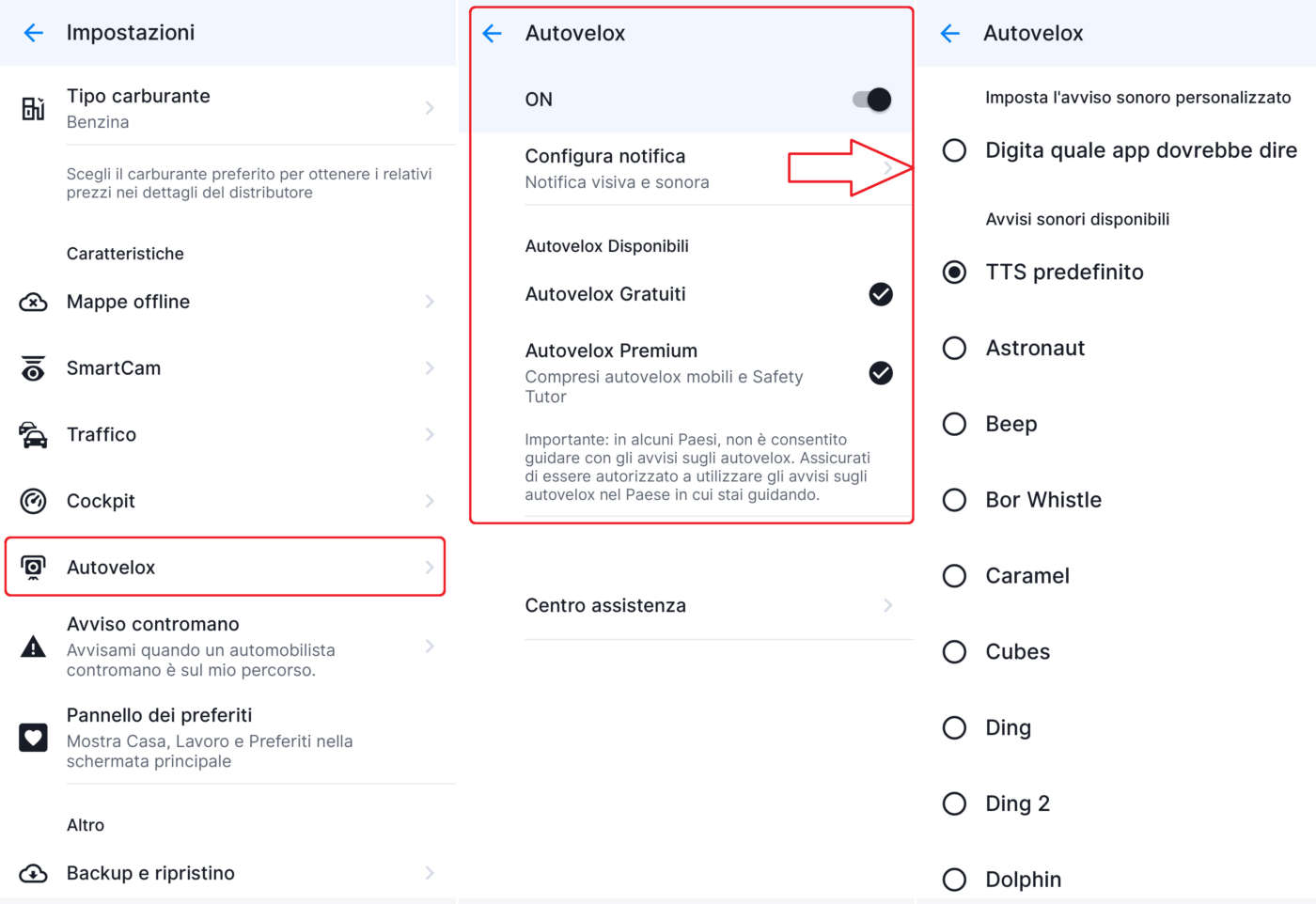Tap the Avviso contromano warning triangle icon

click(33, 647)
